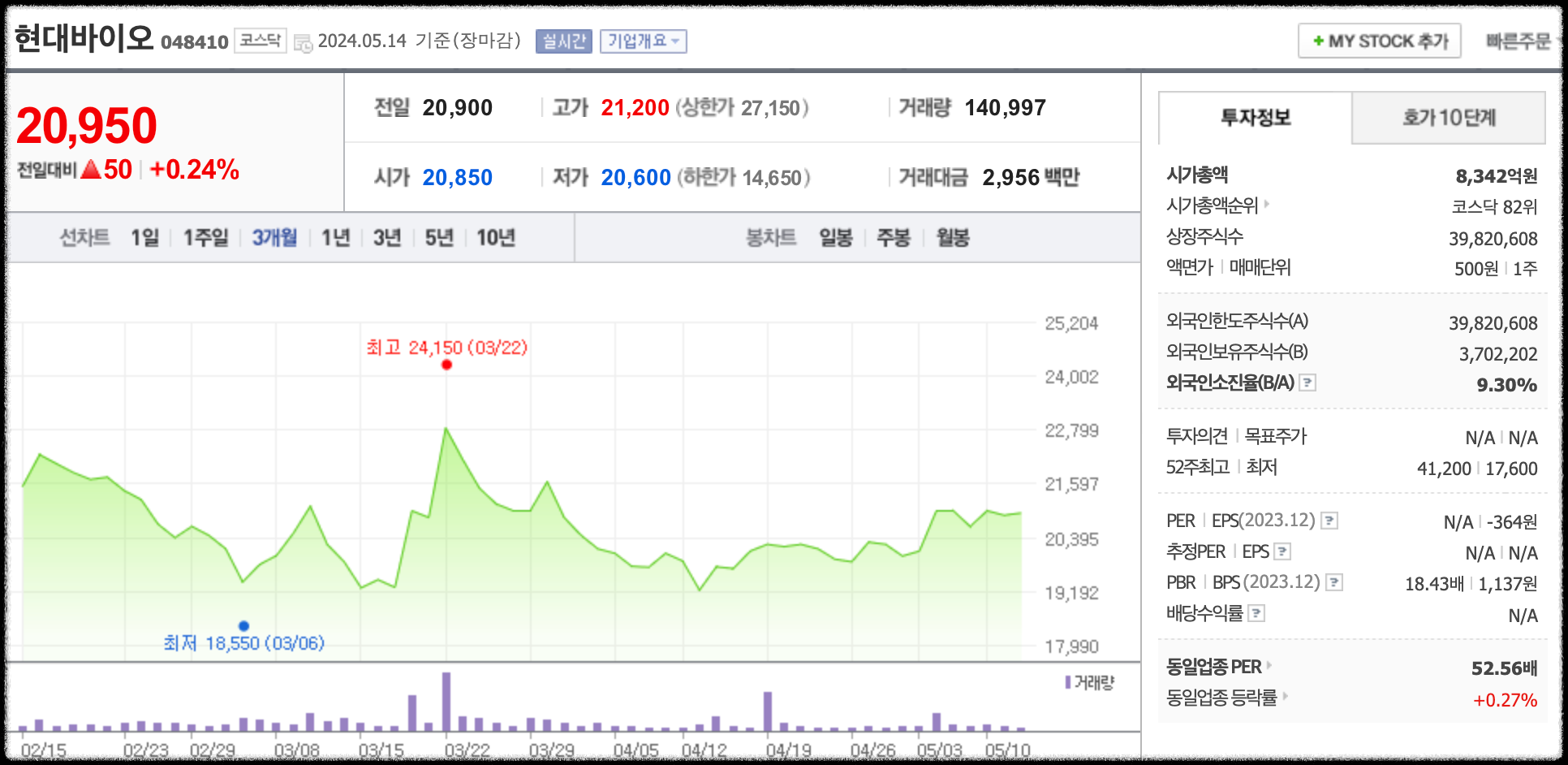Image resolution: width=1568 pixels, height=765 pixels.
Task: Click the 상장주식수 value 39,820,608
Action: click(1493, 239)
